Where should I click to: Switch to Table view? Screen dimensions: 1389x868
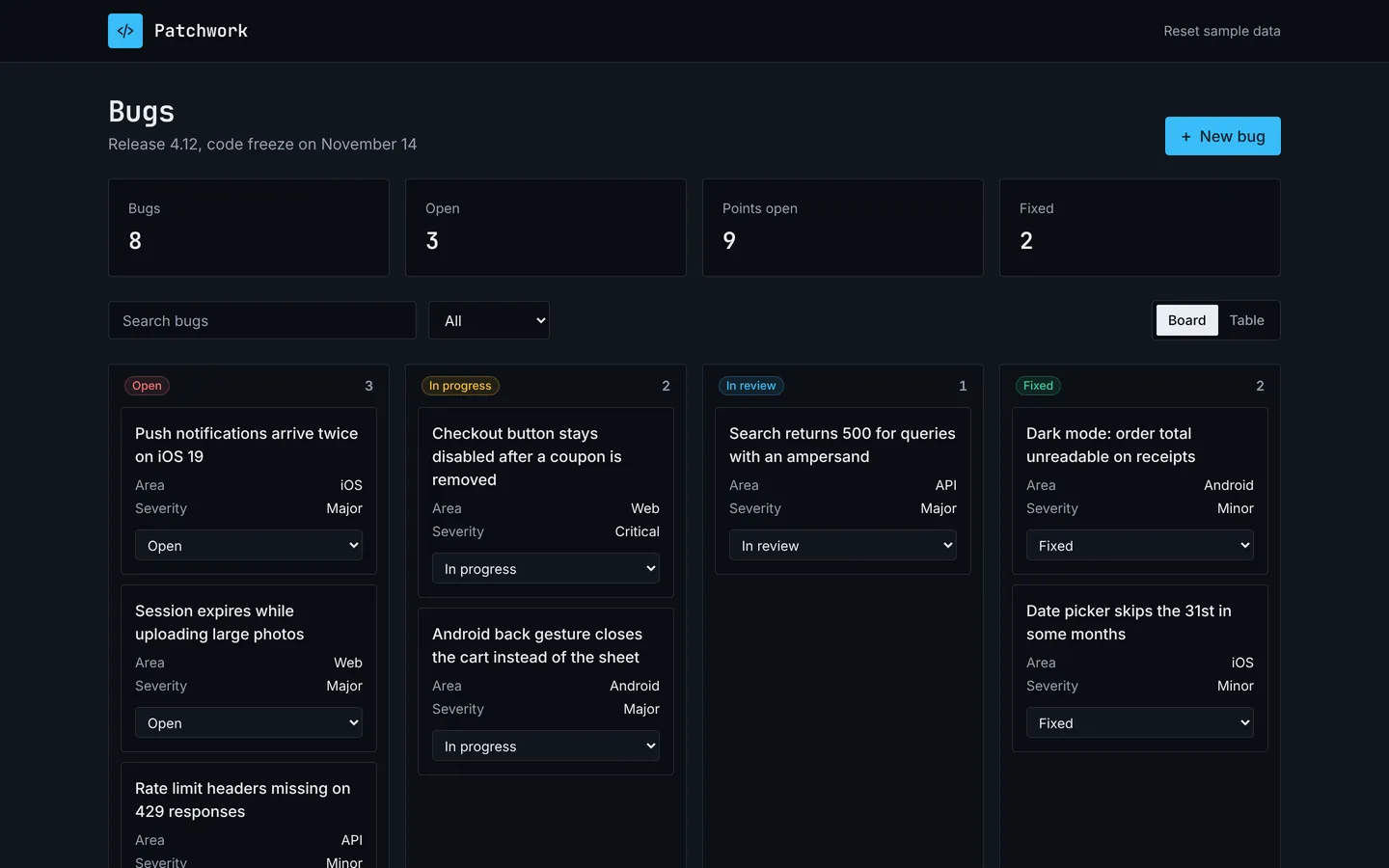[x=1246, y=320]
